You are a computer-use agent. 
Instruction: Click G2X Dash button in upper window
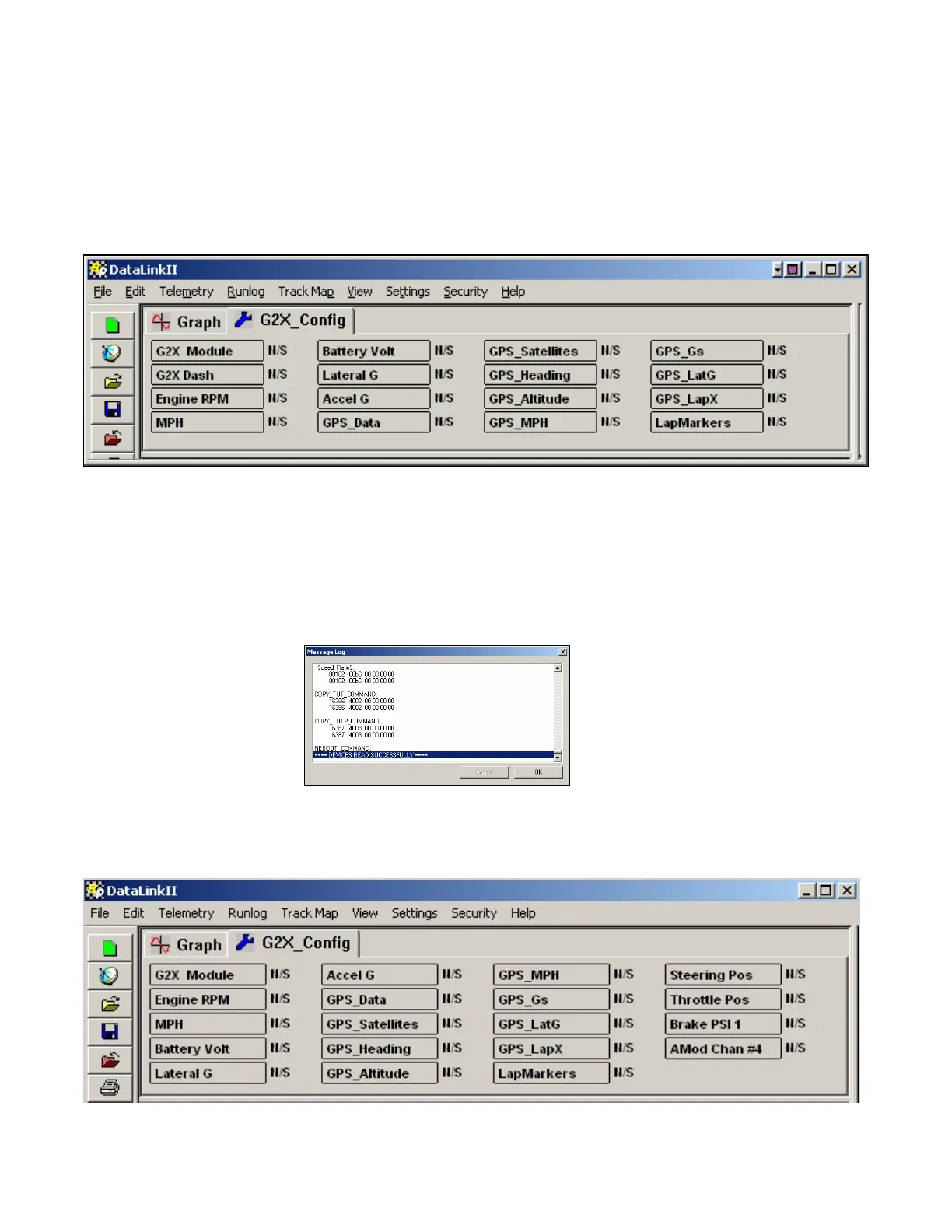(207, 375)
